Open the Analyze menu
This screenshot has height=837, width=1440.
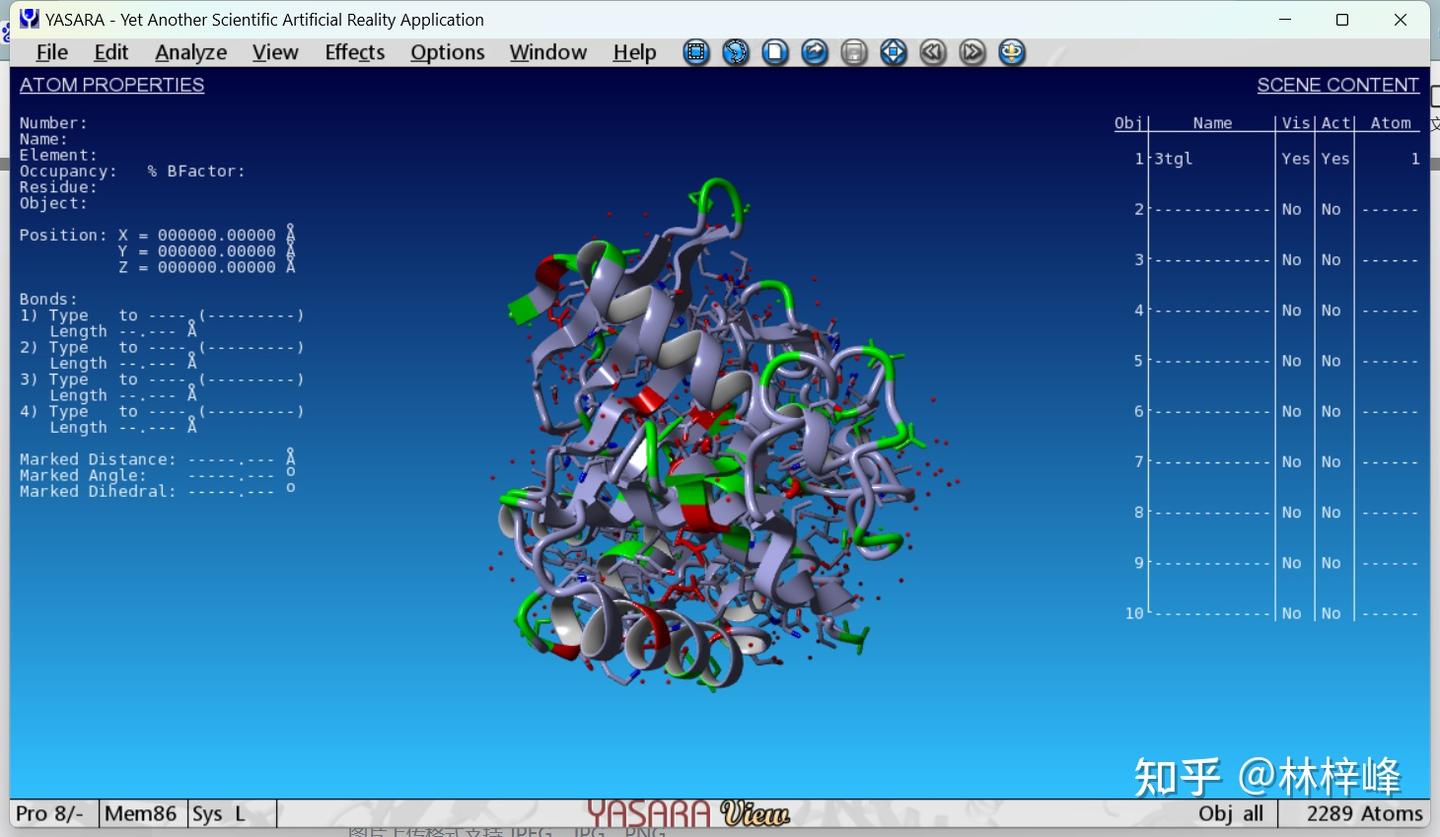pyautogui.click(x=191, y=52)
